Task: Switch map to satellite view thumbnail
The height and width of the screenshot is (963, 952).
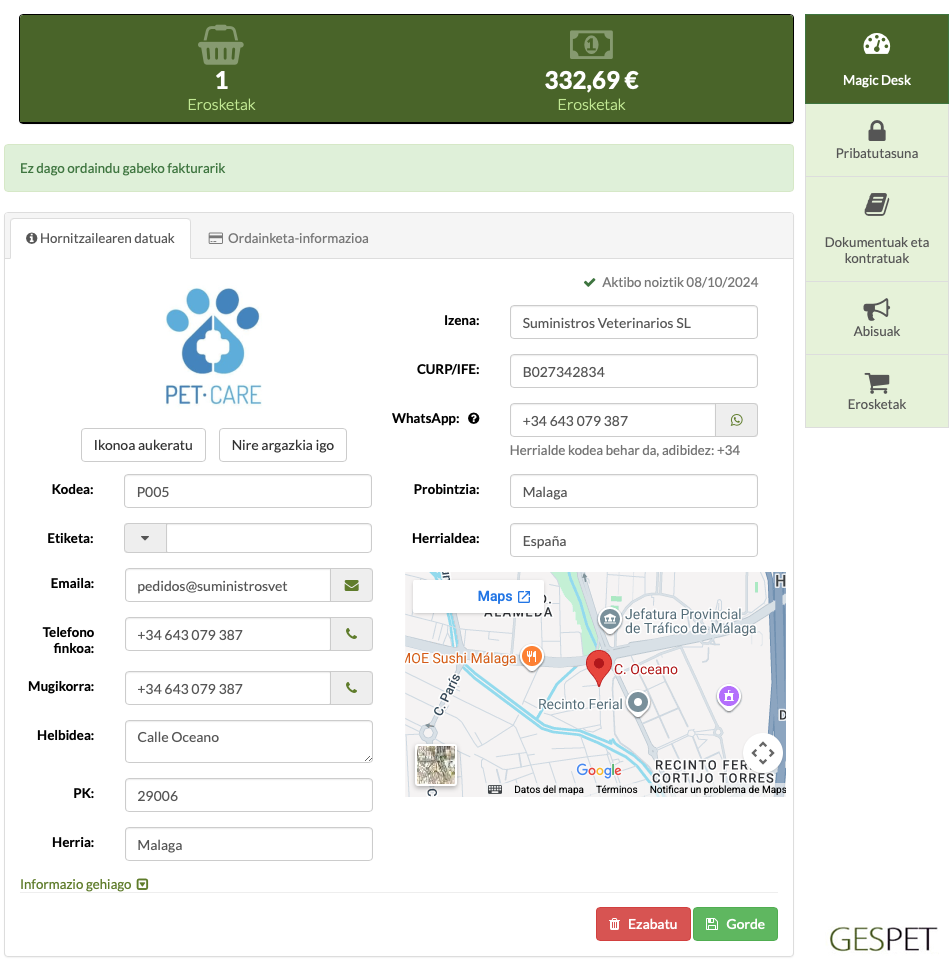Action: (436, 765)
